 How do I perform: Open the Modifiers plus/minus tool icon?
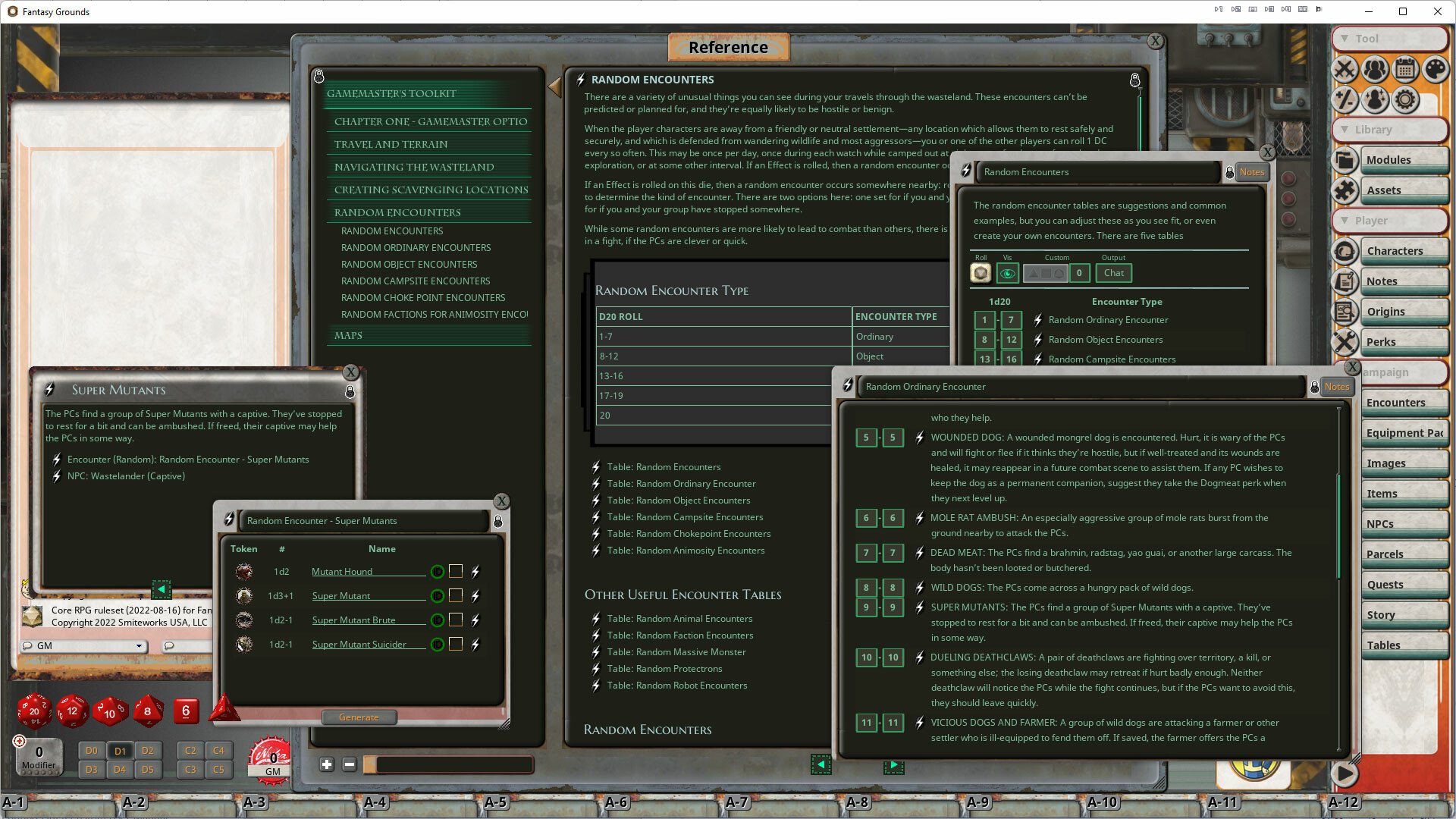coord(1345,100)
